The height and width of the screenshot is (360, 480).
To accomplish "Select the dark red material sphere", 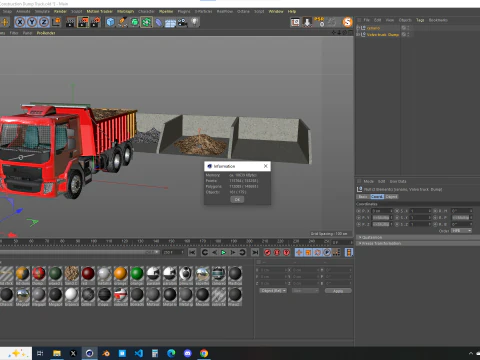I will tap(88, 274).
